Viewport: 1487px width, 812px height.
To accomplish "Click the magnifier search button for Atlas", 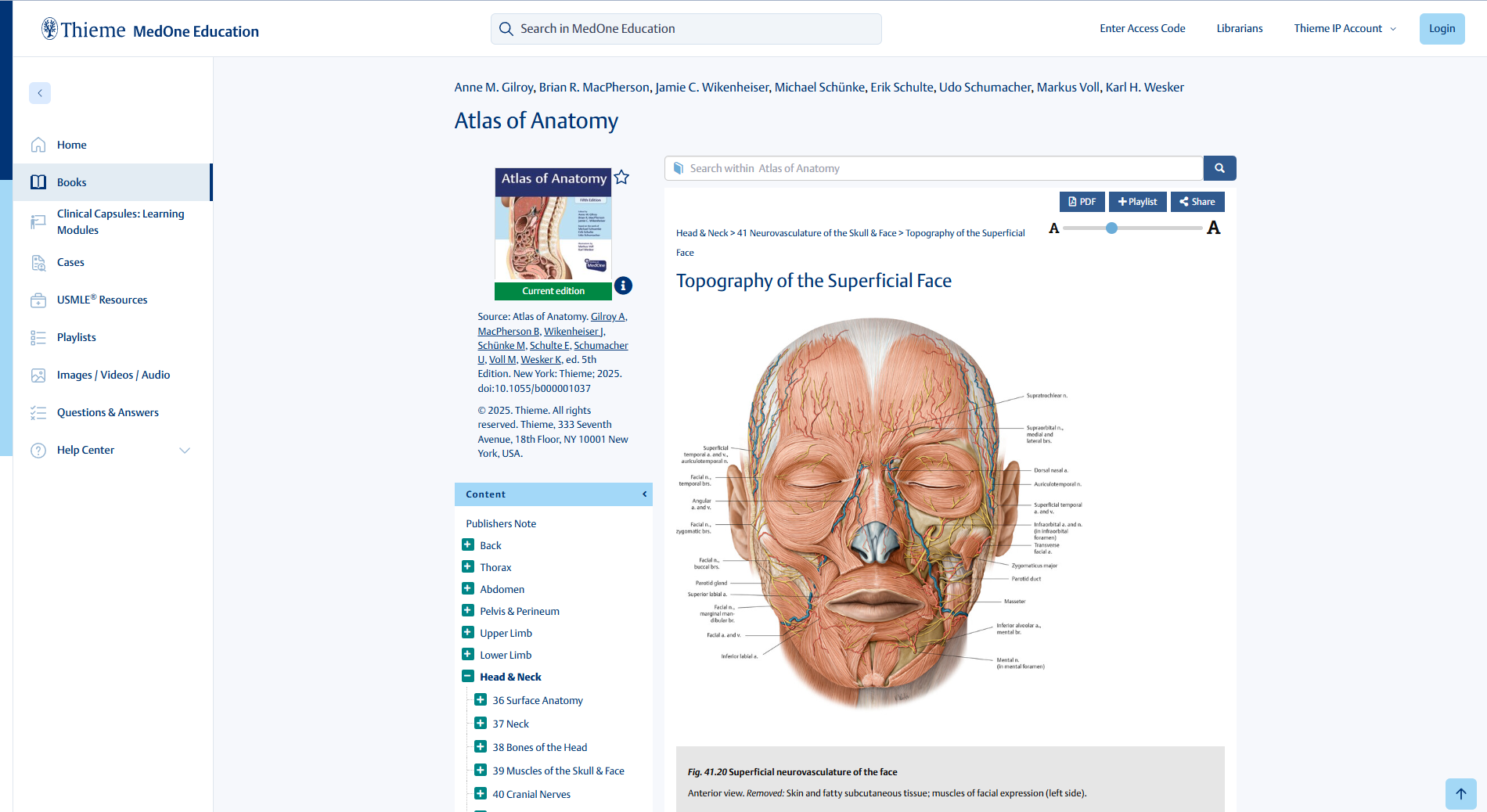I will pos(1219,168).
